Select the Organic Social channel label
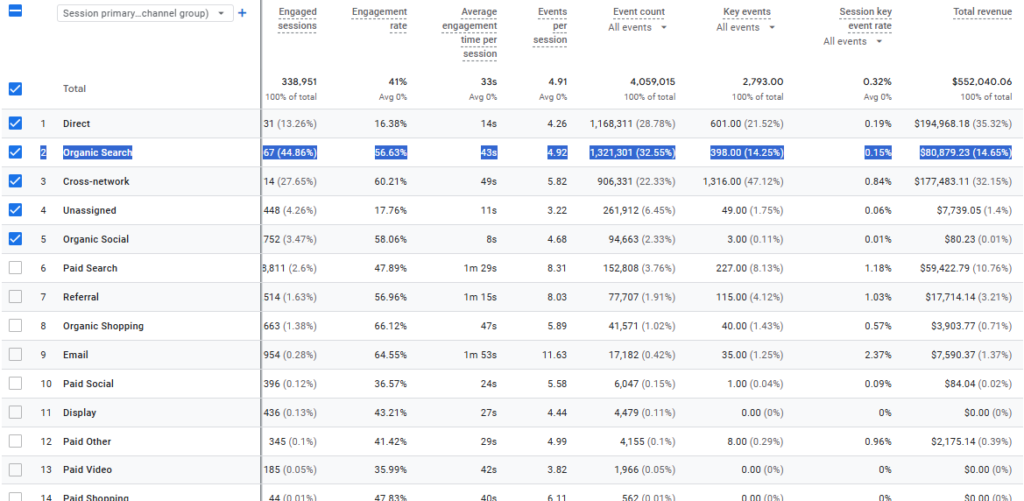Screen dimensions: 1024x501 click(x=96, y=239)
